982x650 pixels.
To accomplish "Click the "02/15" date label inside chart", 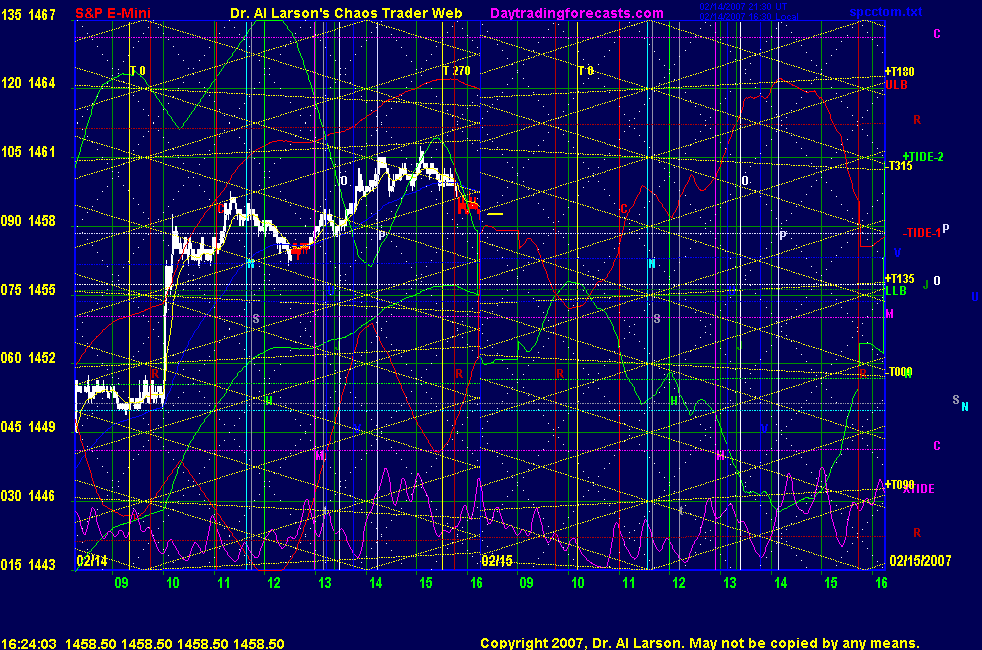I will pyautogui.click(x=497, y=560).
